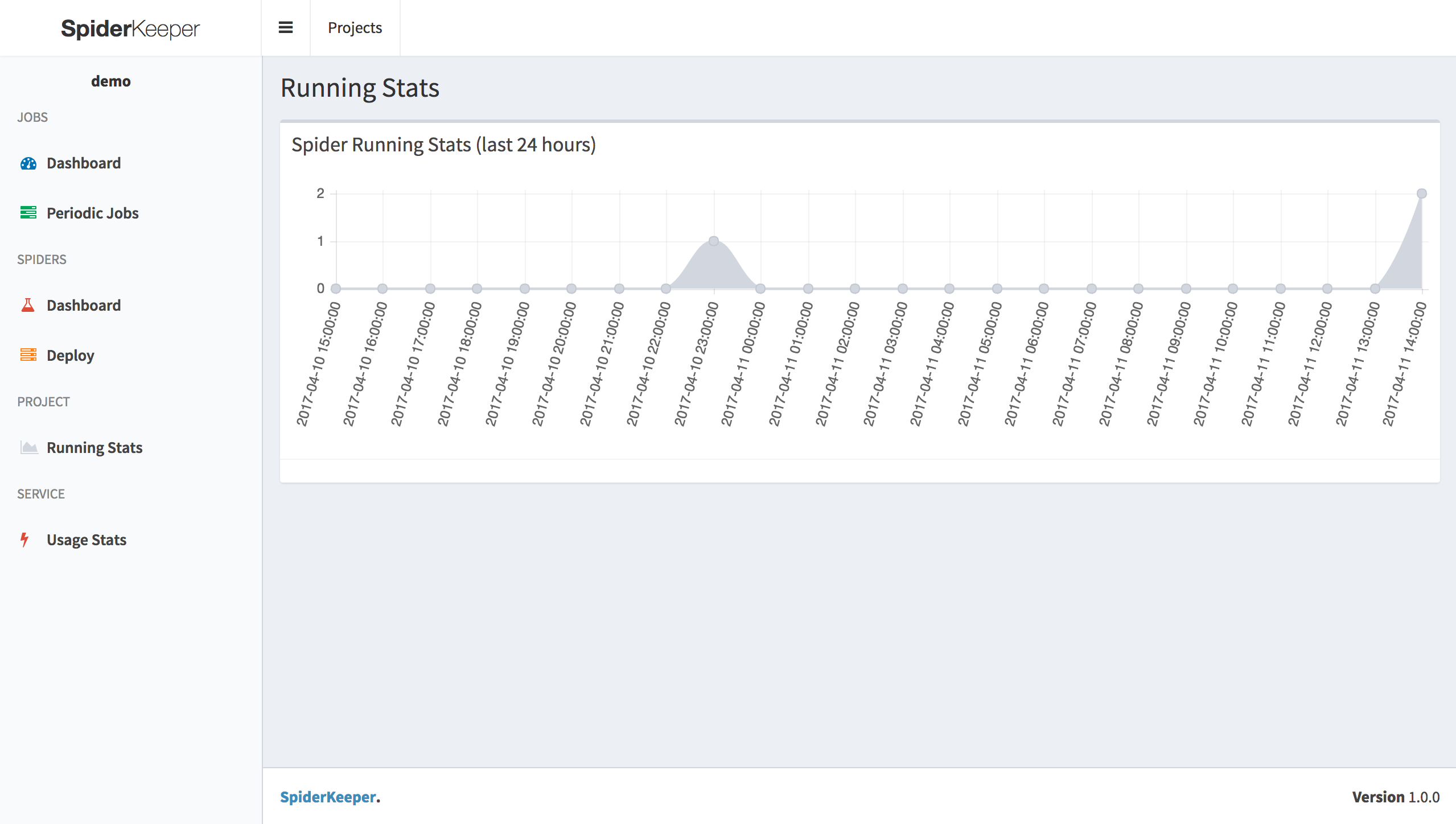
Task: Click the SpiderKeeper footer link
Action: (x=328, y=797)
